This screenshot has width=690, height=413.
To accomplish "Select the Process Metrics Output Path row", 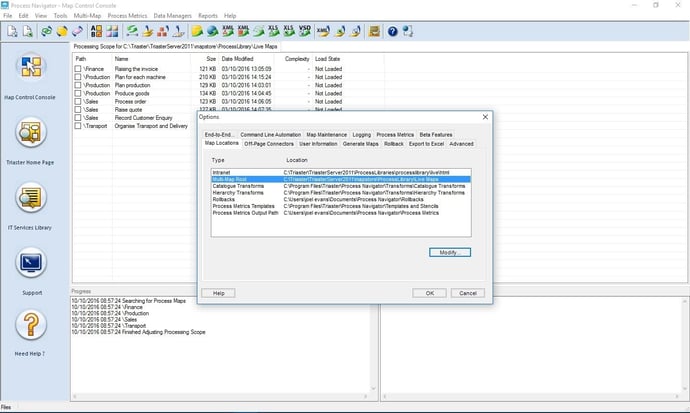I will point(341,213).
